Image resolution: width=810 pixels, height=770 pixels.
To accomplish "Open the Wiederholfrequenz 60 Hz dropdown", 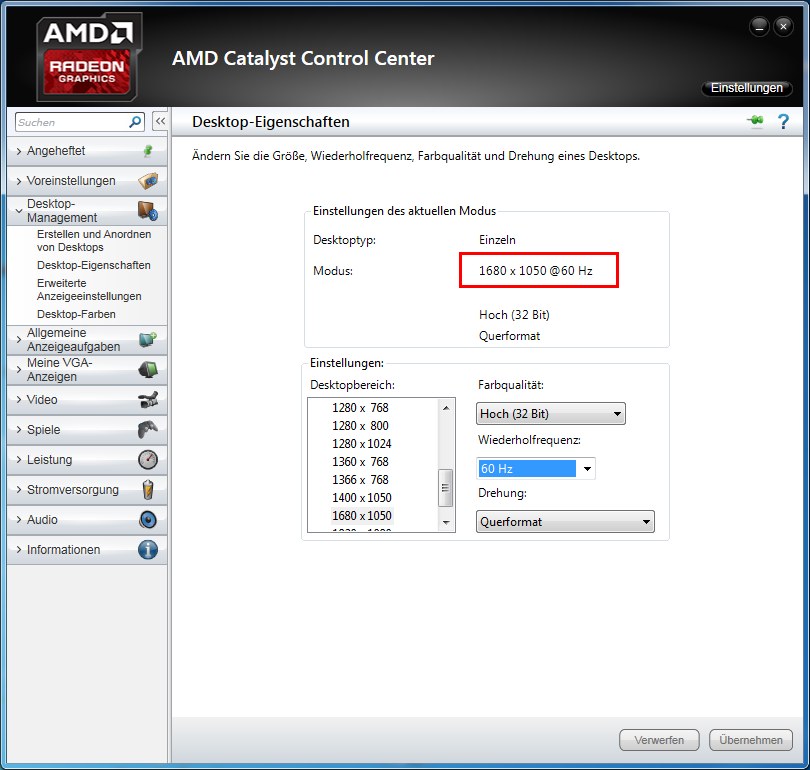I will pyautogui.click(x=536, y=468).
